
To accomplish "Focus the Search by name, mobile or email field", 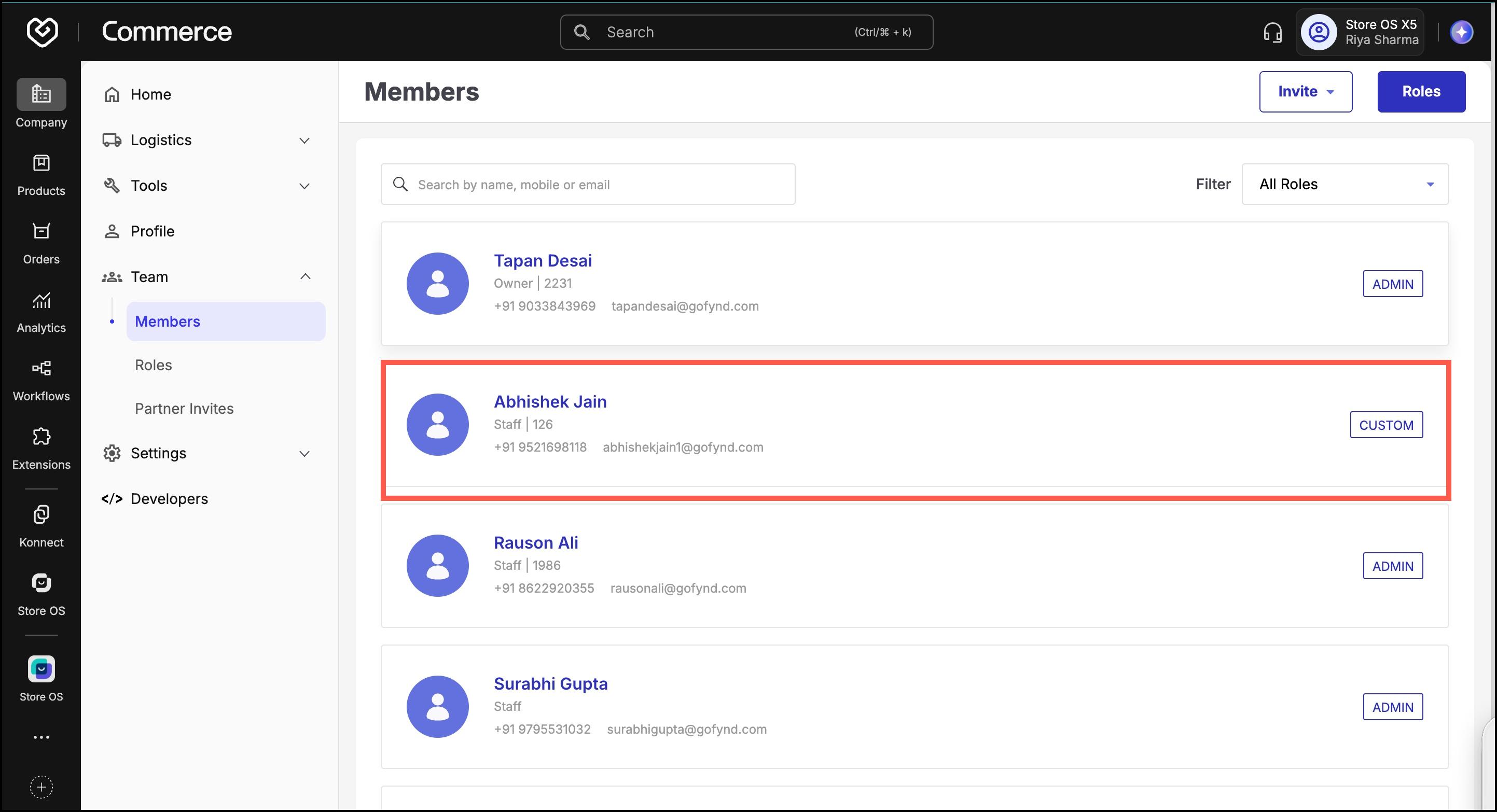I will (x=588, y=184).
